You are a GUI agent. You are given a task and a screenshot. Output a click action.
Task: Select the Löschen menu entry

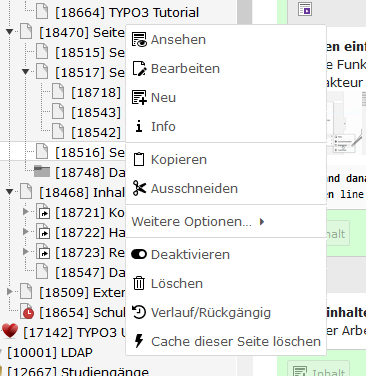click(226, 283)
